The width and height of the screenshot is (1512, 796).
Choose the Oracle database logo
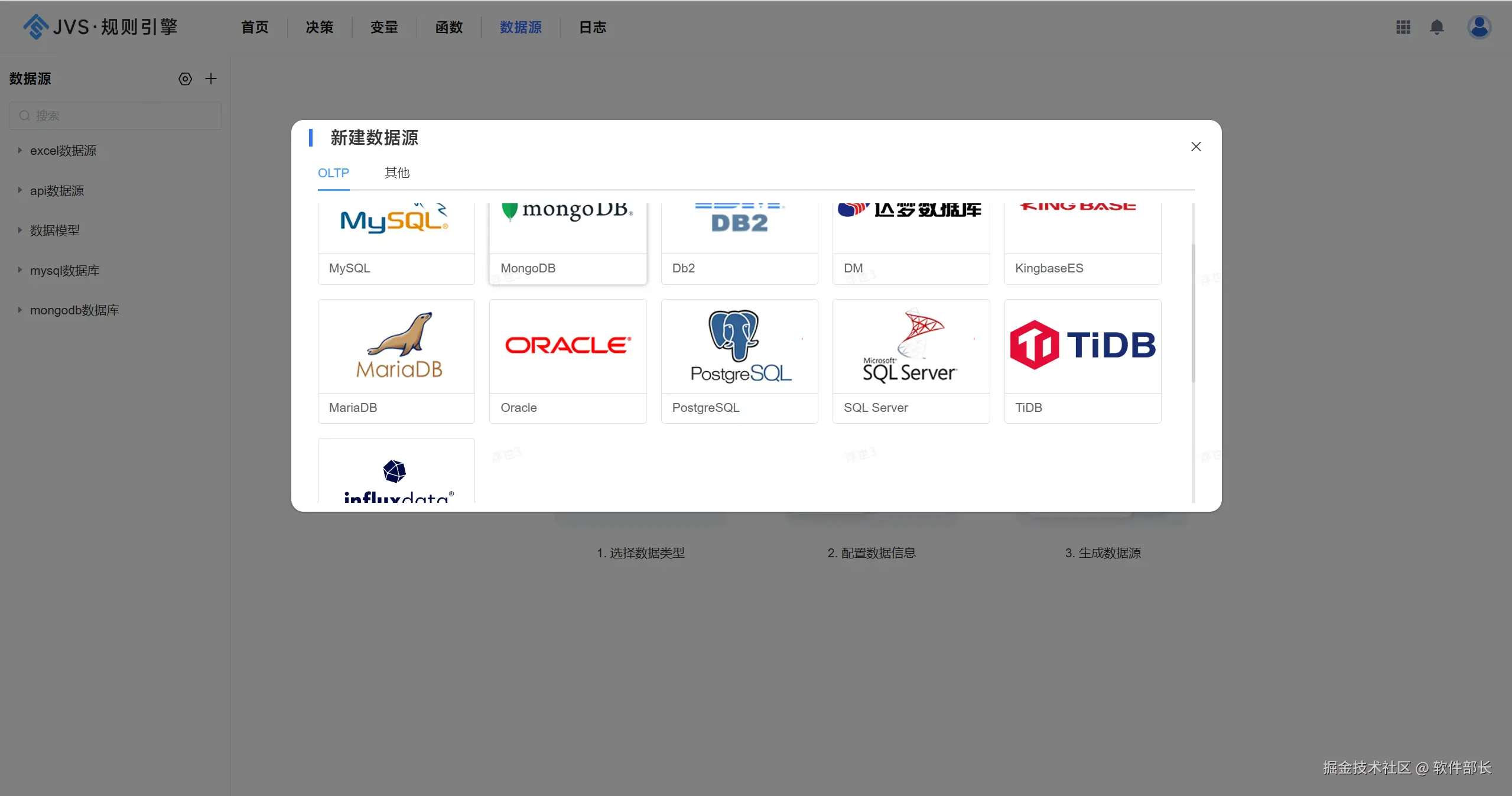click(x=567, y=346)
